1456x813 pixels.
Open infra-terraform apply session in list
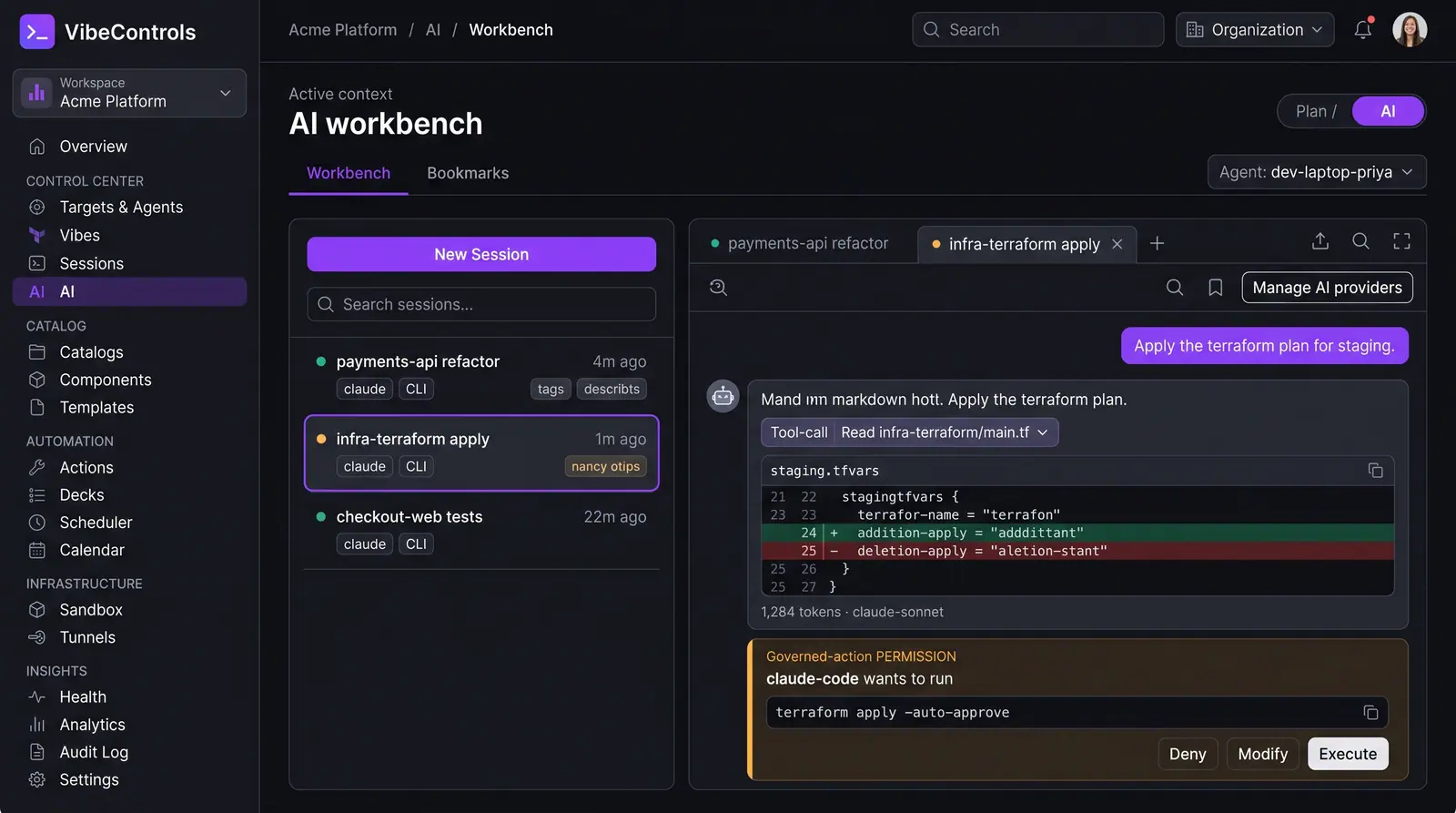pyautogui.click(x=481, y=452)
